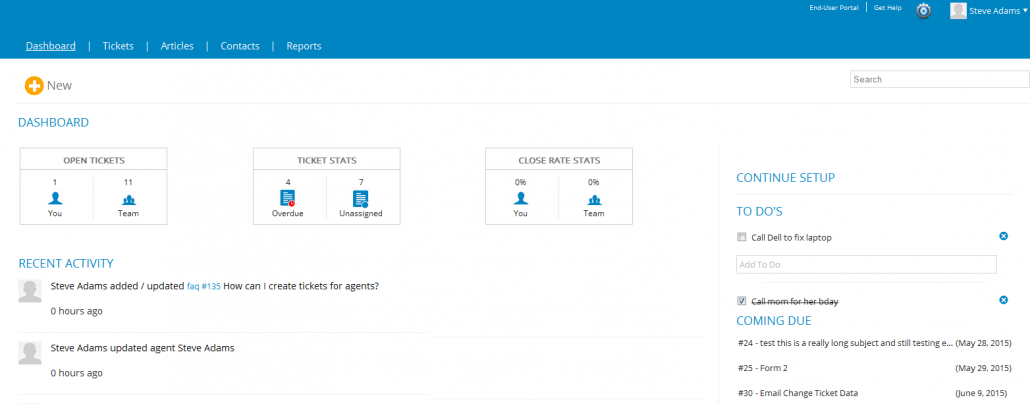
Task: Open the Tickets tab
Action: (x=118, y=46)
